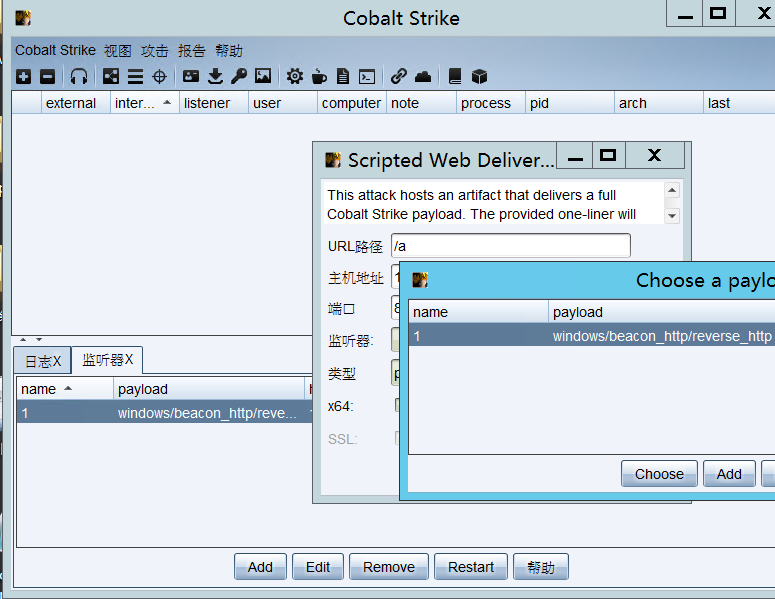Open the Cobalt Strike menu
Screen dimensions: 775x599
coord(55,50)
